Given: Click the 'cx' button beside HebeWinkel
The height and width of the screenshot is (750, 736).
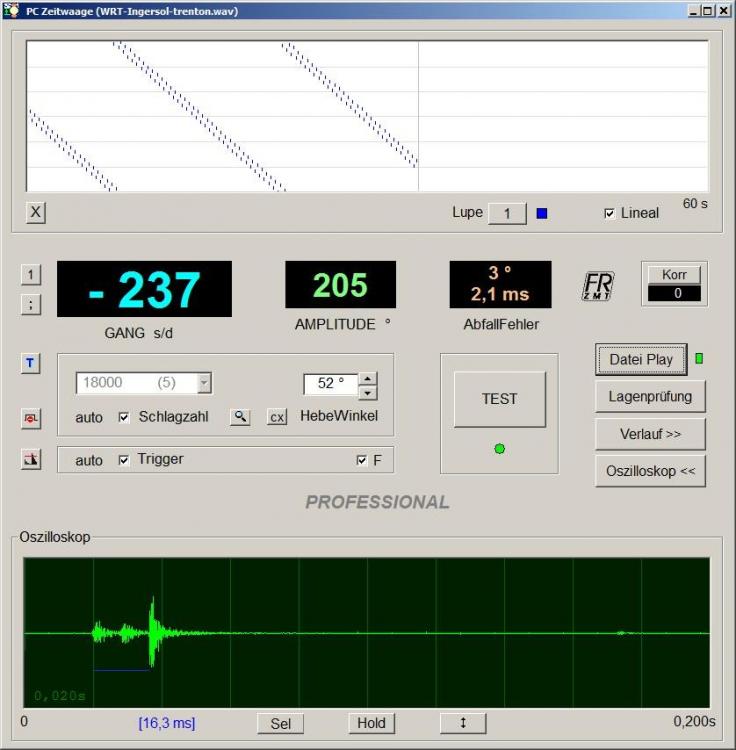Looking at the screenshot, I should (x=277, y=417).
